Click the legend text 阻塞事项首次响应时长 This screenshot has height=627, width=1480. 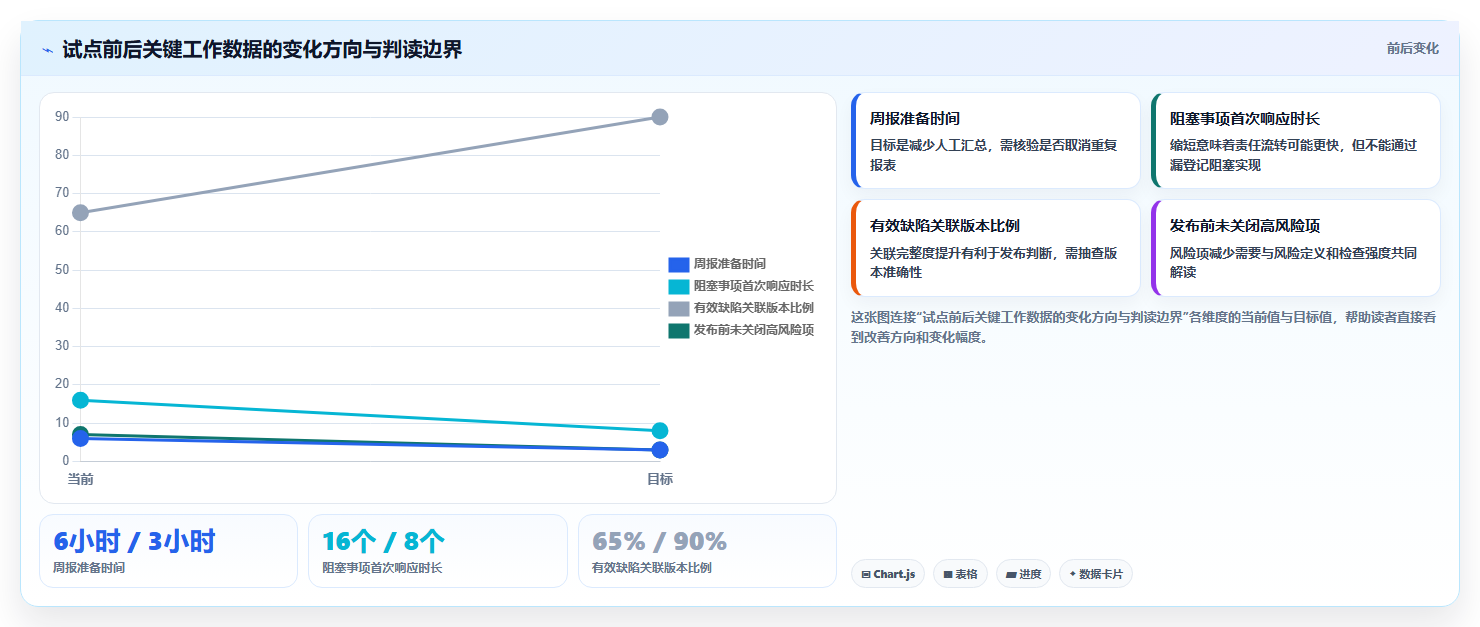coord(754,286)
